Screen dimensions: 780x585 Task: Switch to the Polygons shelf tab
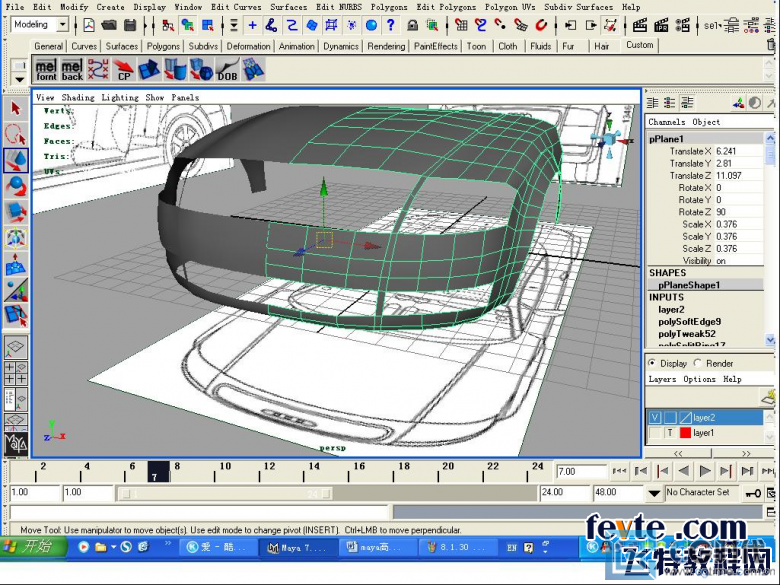(x=163, y=46)
